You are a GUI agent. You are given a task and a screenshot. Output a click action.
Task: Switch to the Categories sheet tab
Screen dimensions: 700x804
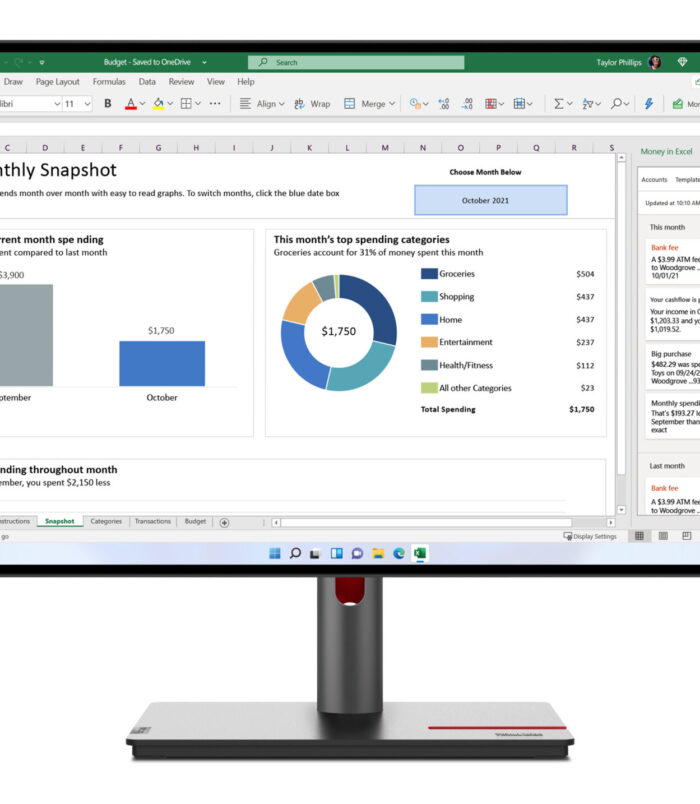(x=106, y=521)
